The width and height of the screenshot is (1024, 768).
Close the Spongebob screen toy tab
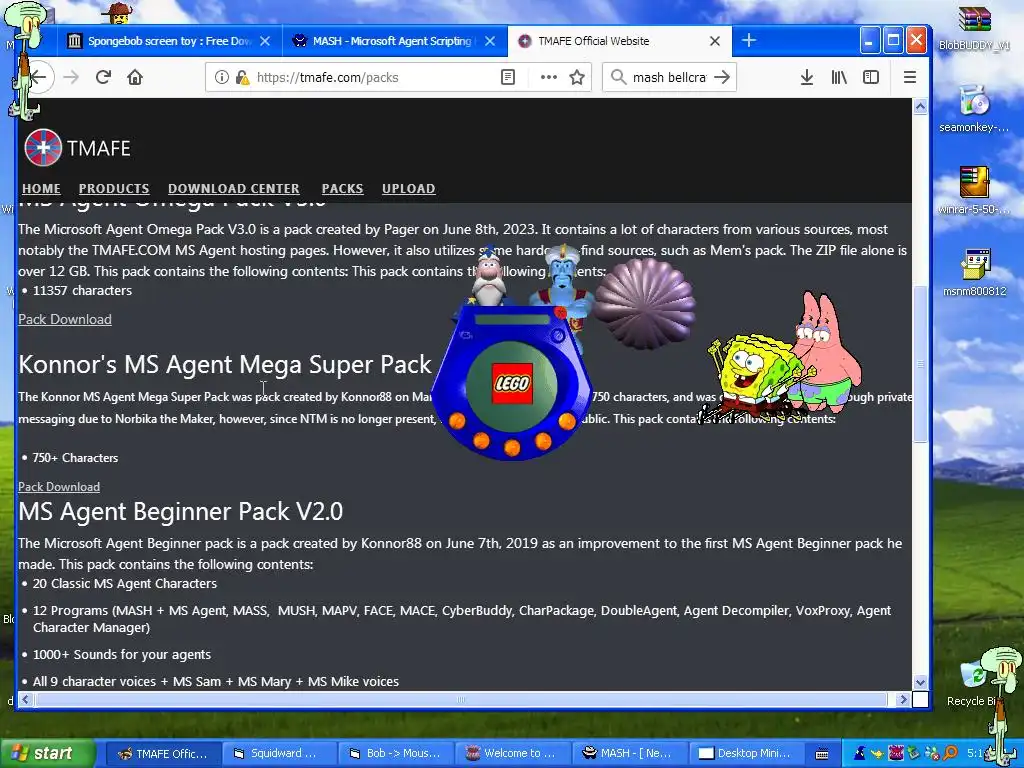(x=265, y=41)
